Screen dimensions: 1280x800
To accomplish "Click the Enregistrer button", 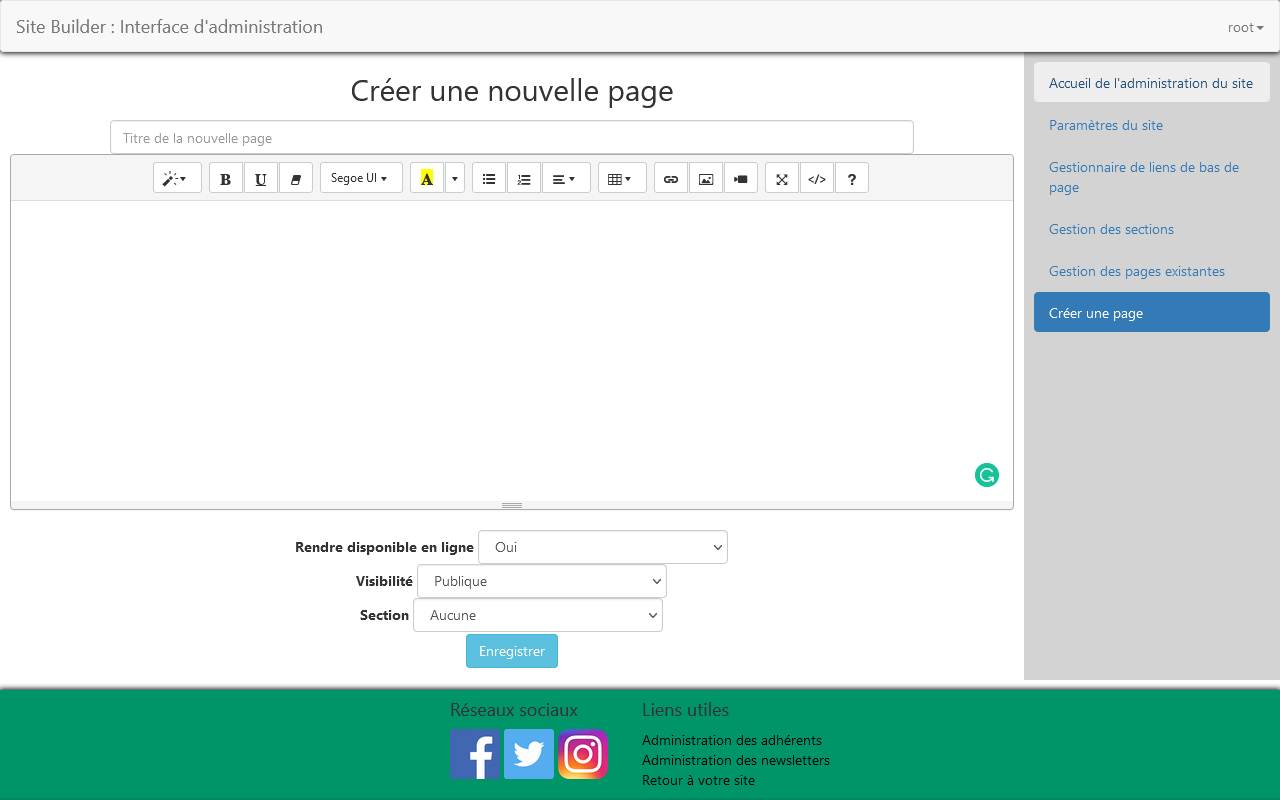I will click(512, 651).
